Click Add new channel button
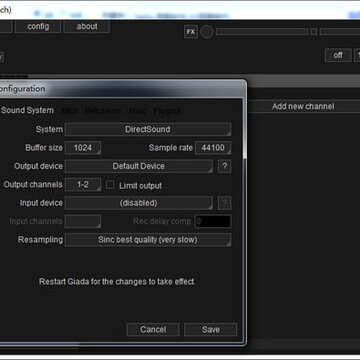Viewport: 360px width, 360px height. [x=303, y=106]
